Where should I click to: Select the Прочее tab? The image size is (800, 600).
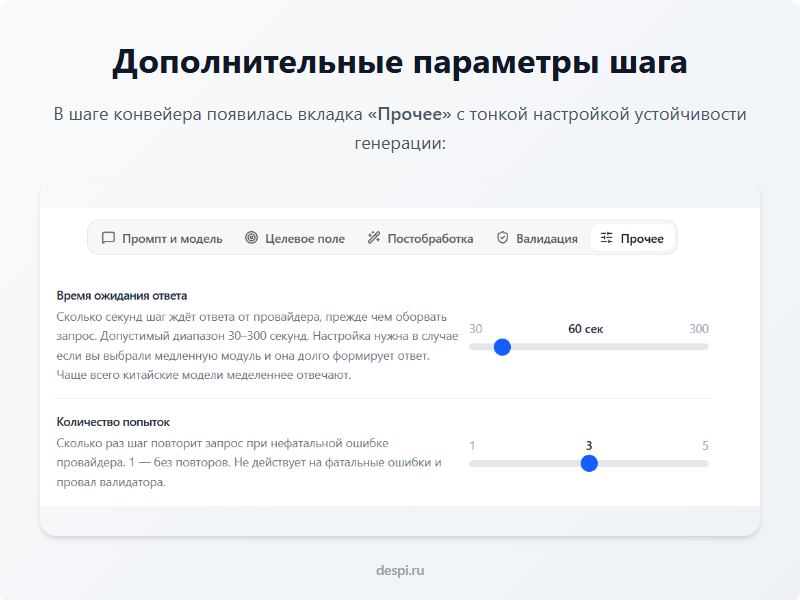pos(632,238)
